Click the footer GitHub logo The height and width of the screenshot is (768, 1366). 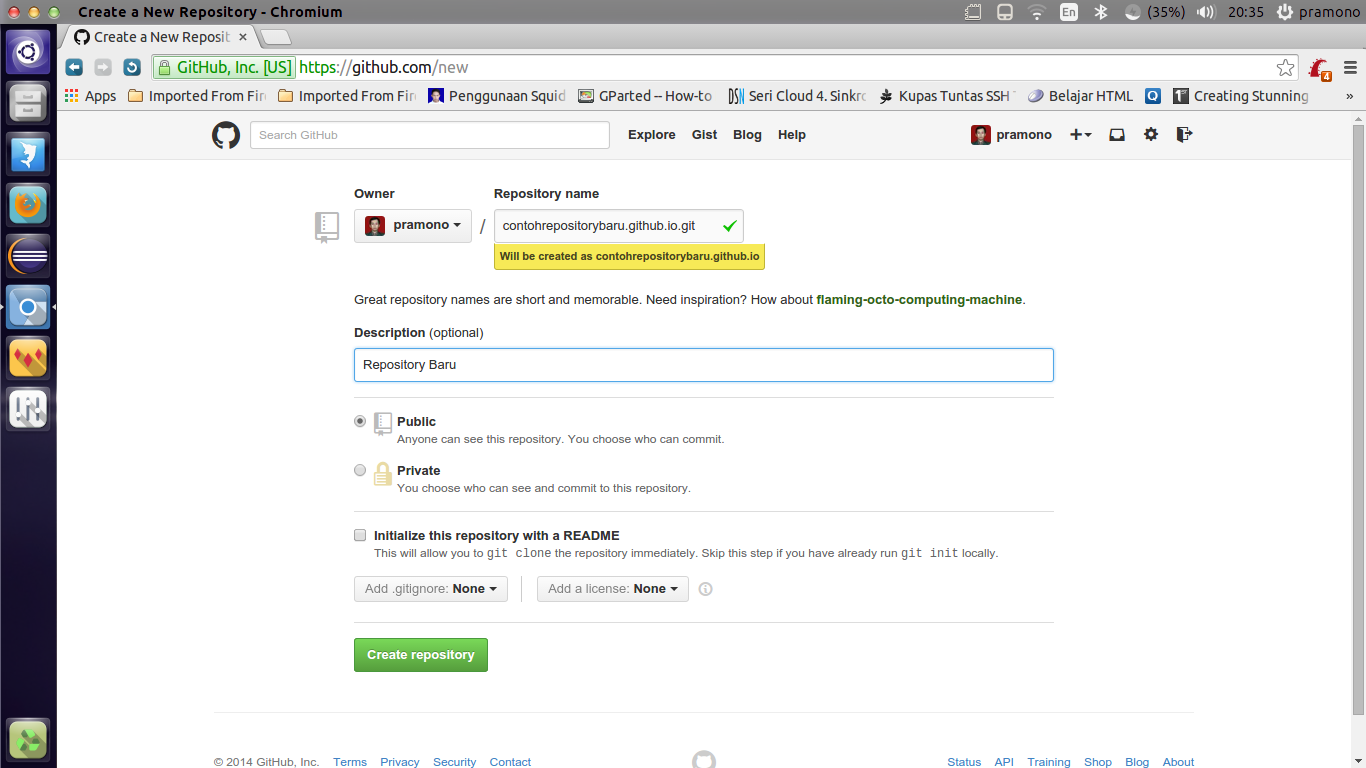(x=704, y=760)
